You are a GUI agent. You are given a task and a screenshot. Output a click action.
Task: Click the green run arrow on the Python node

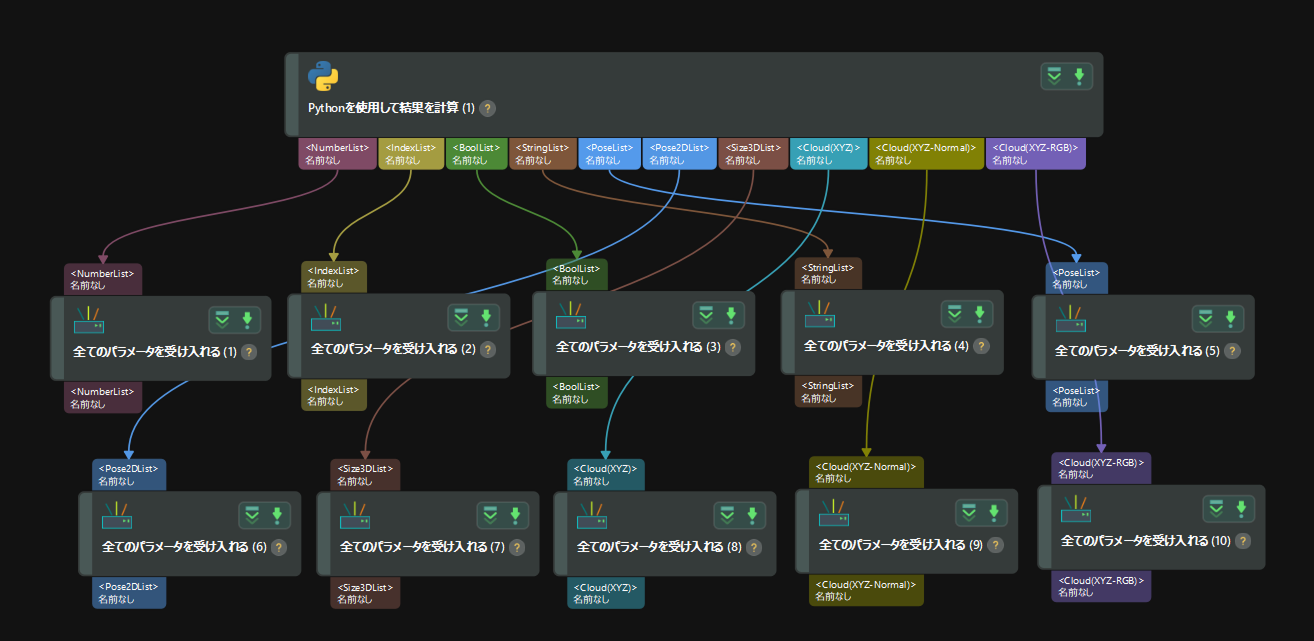tap(1078, 76)
